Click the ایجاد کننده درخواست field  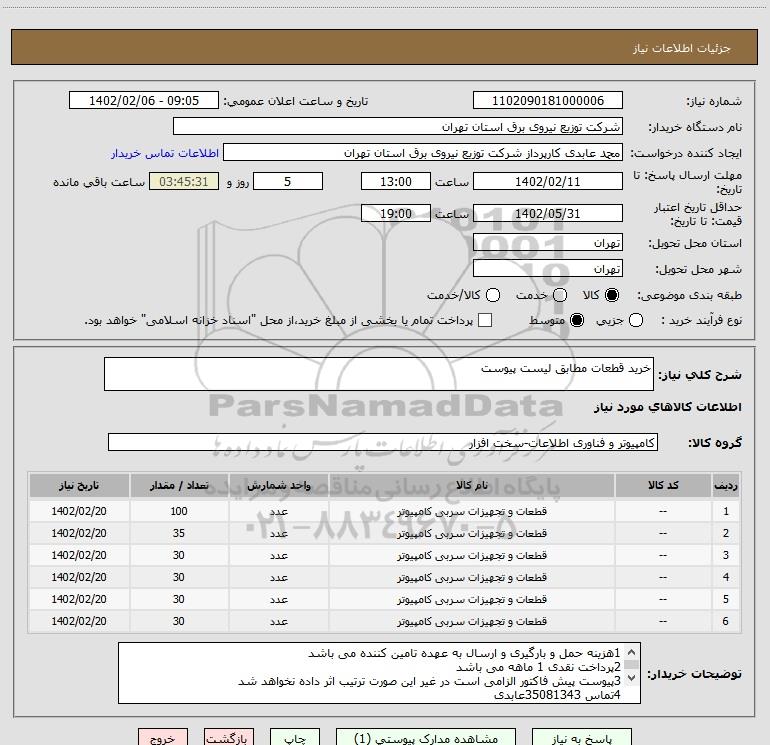click(423, 153)
